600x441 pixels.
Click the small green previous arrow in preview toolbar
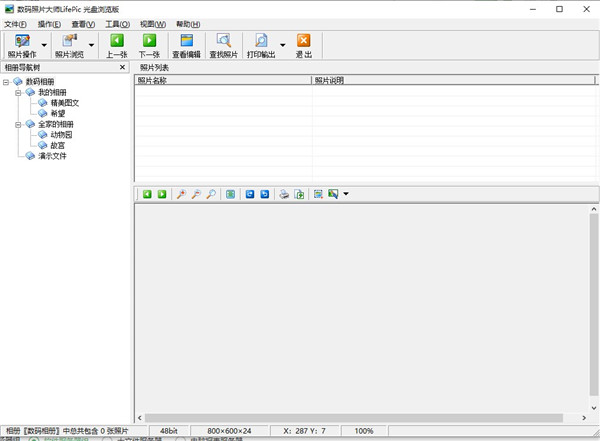(x=147, y=194)
